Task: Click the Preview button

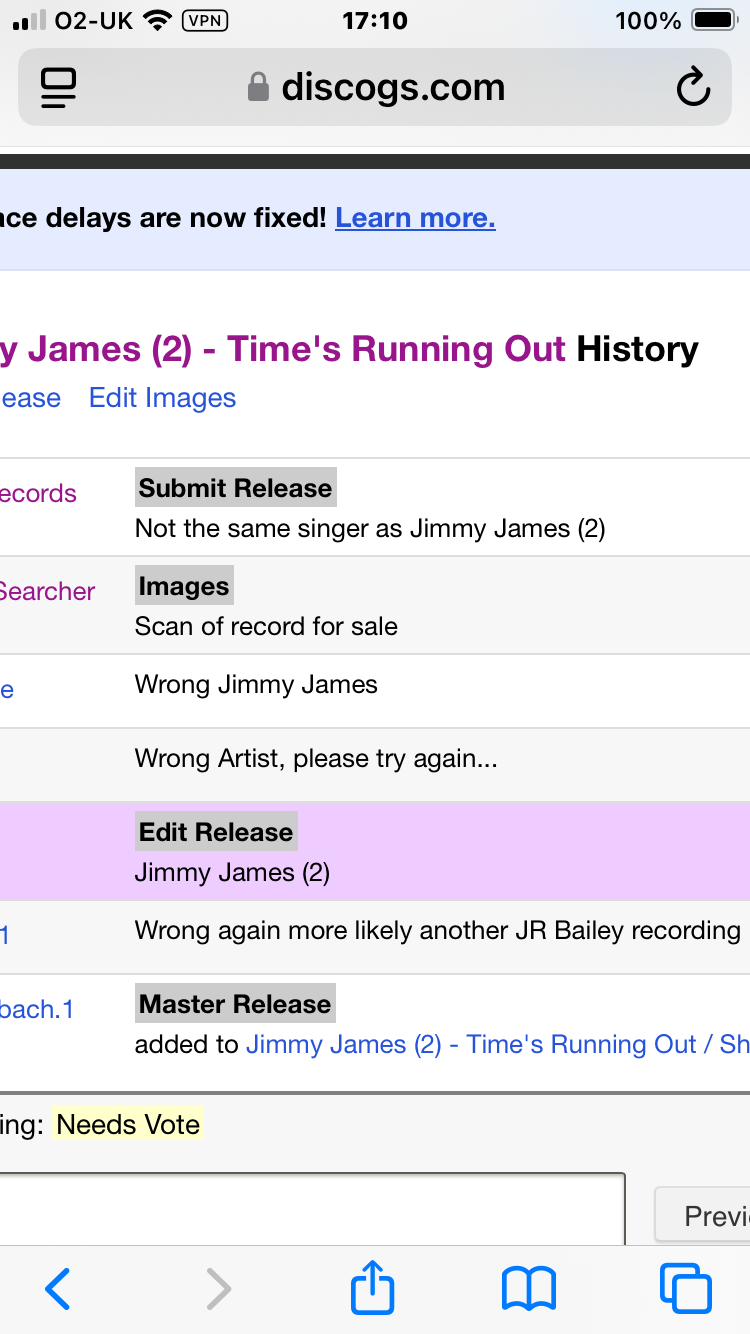Action: tap(702, 1216)
